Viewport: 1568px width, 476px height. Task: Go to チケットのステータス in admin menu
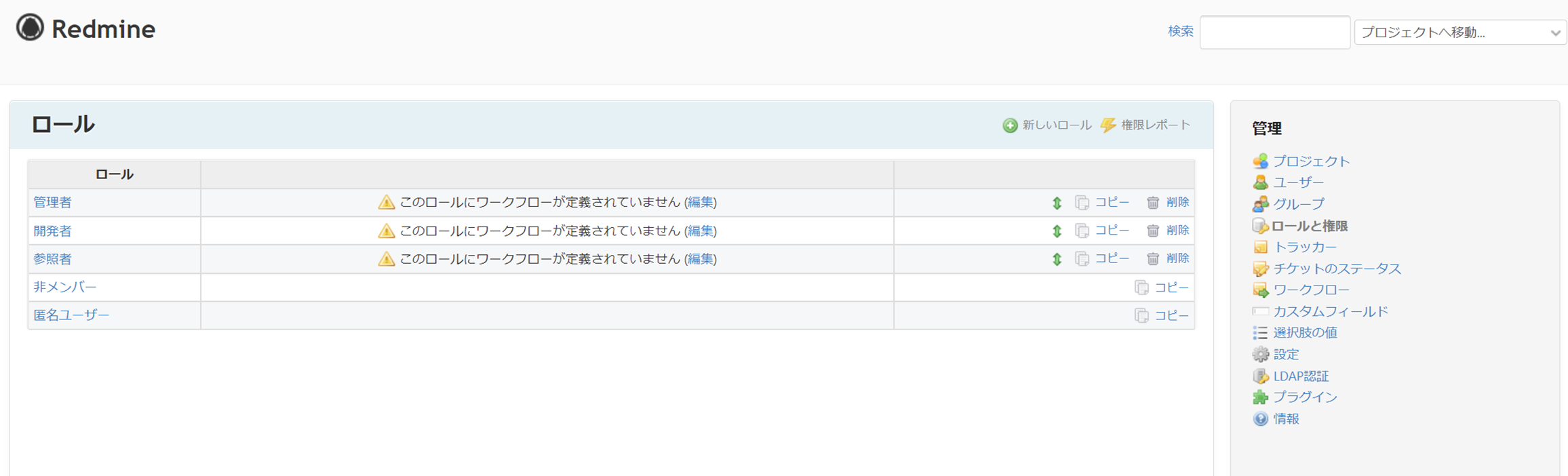pyautogui.click(x=1337, y=269)
